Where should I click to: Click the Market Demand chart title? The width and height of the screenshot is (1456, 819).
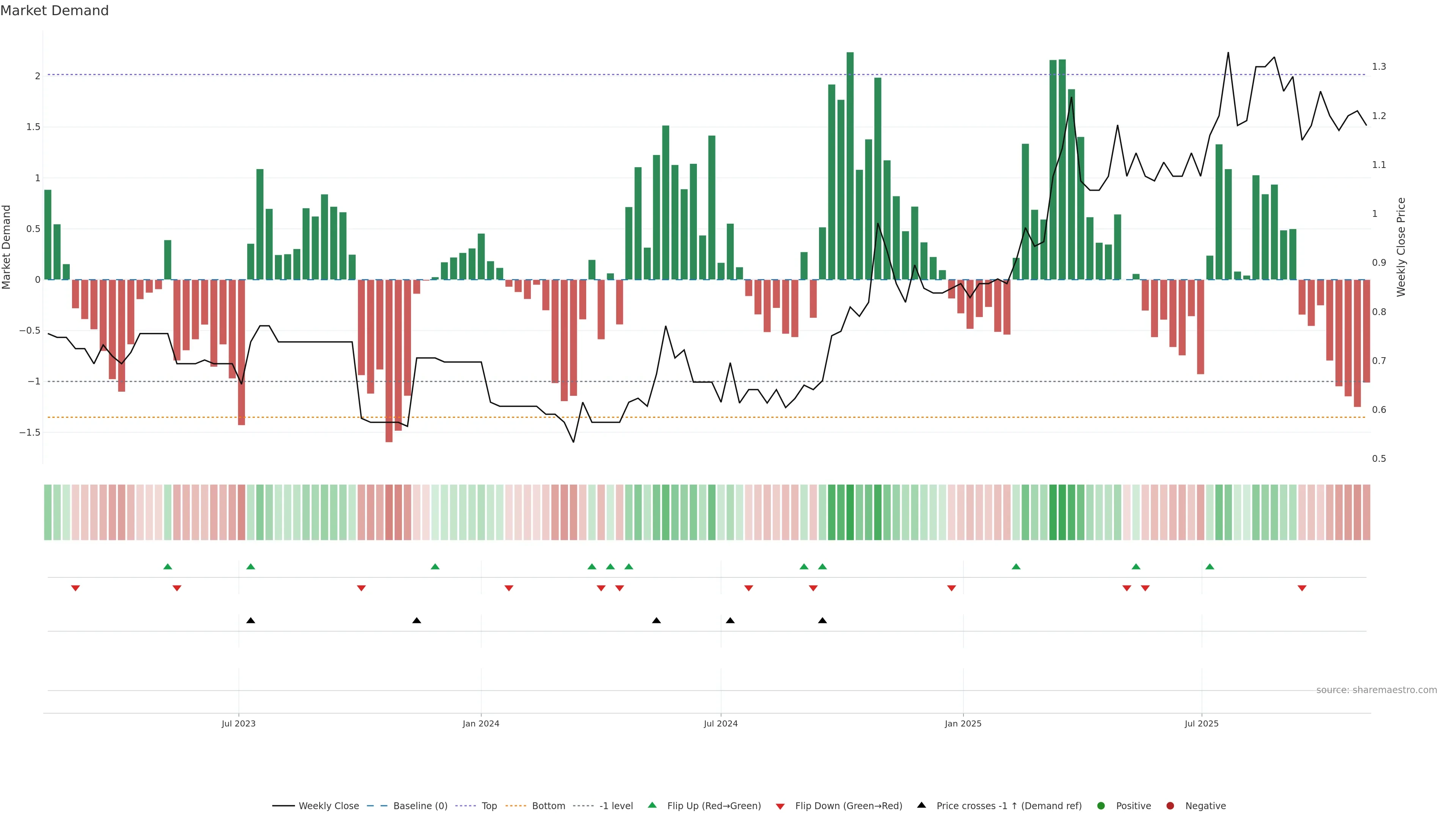tap(54, 11)
